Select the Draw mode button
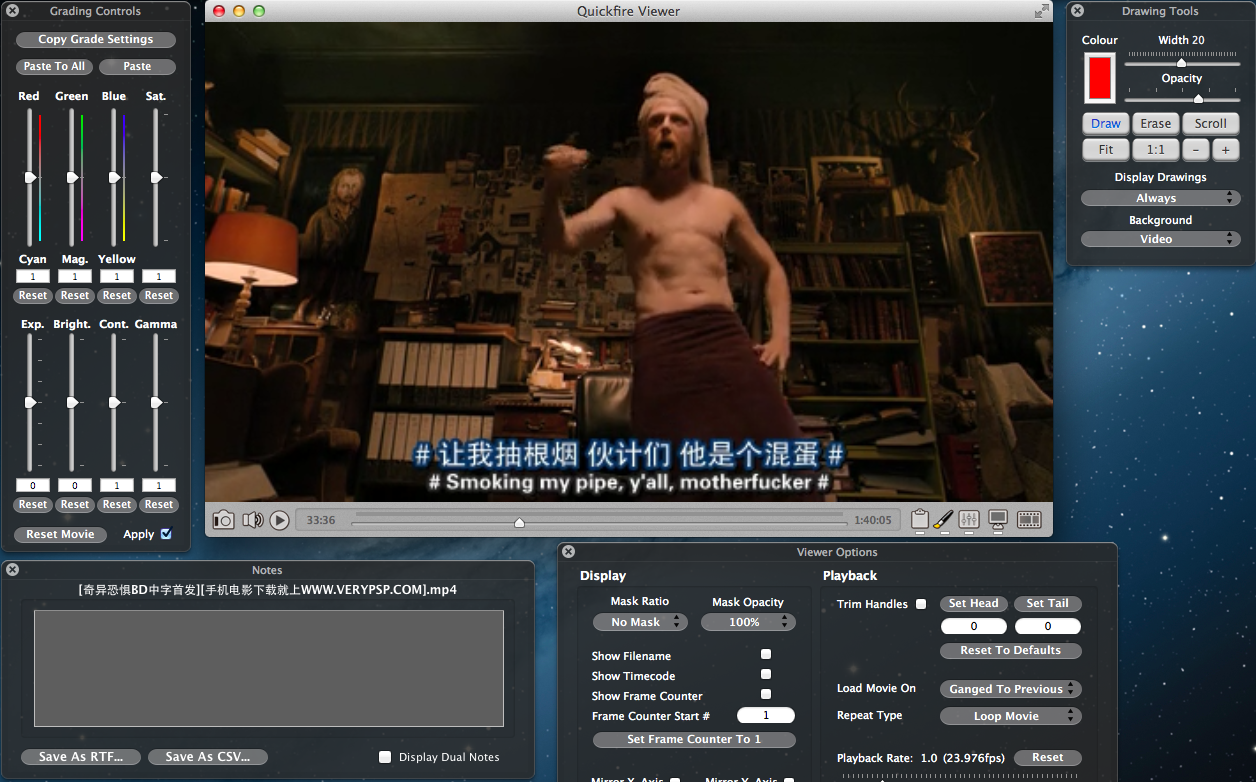Screen dimensions: 1256x782 coord(1105,124)
